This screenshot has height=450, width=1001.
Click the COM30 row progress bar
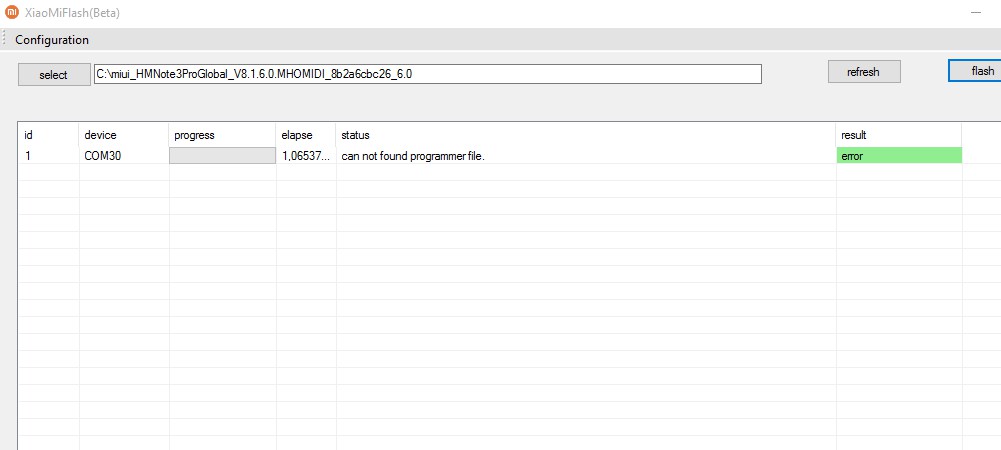222,156
